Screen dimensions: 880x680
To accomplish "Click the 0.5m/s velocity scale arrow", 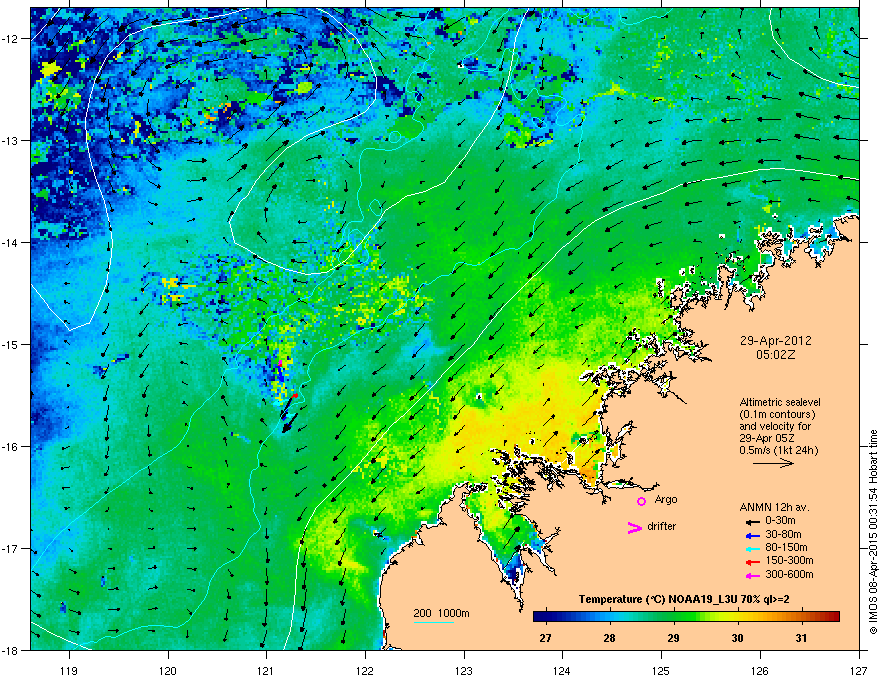I will 773,463.
